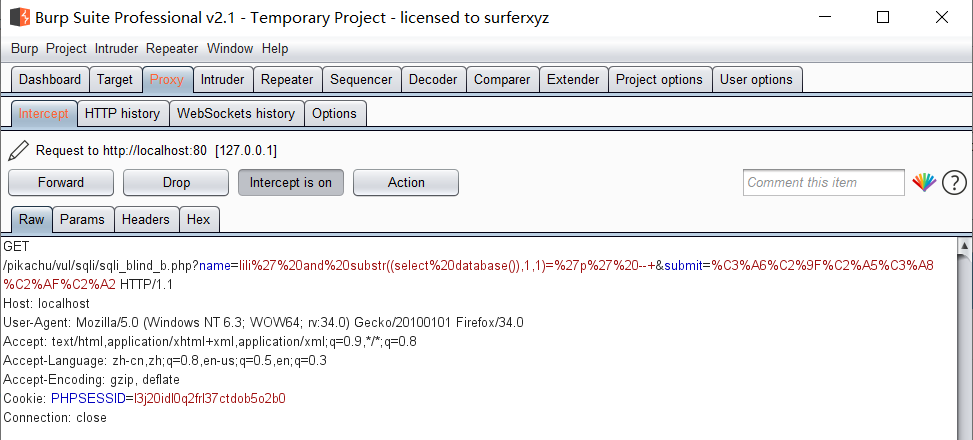This screenshot has height=440, width=973.
Task: Open the Comparer tab
Action: click(x=502, y=79)
